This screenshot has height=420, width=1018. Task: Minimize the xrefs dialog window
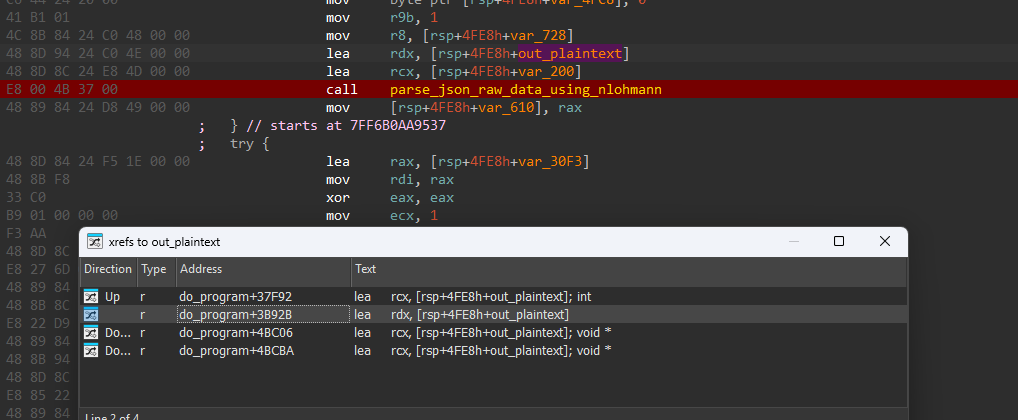pos(794,241)
